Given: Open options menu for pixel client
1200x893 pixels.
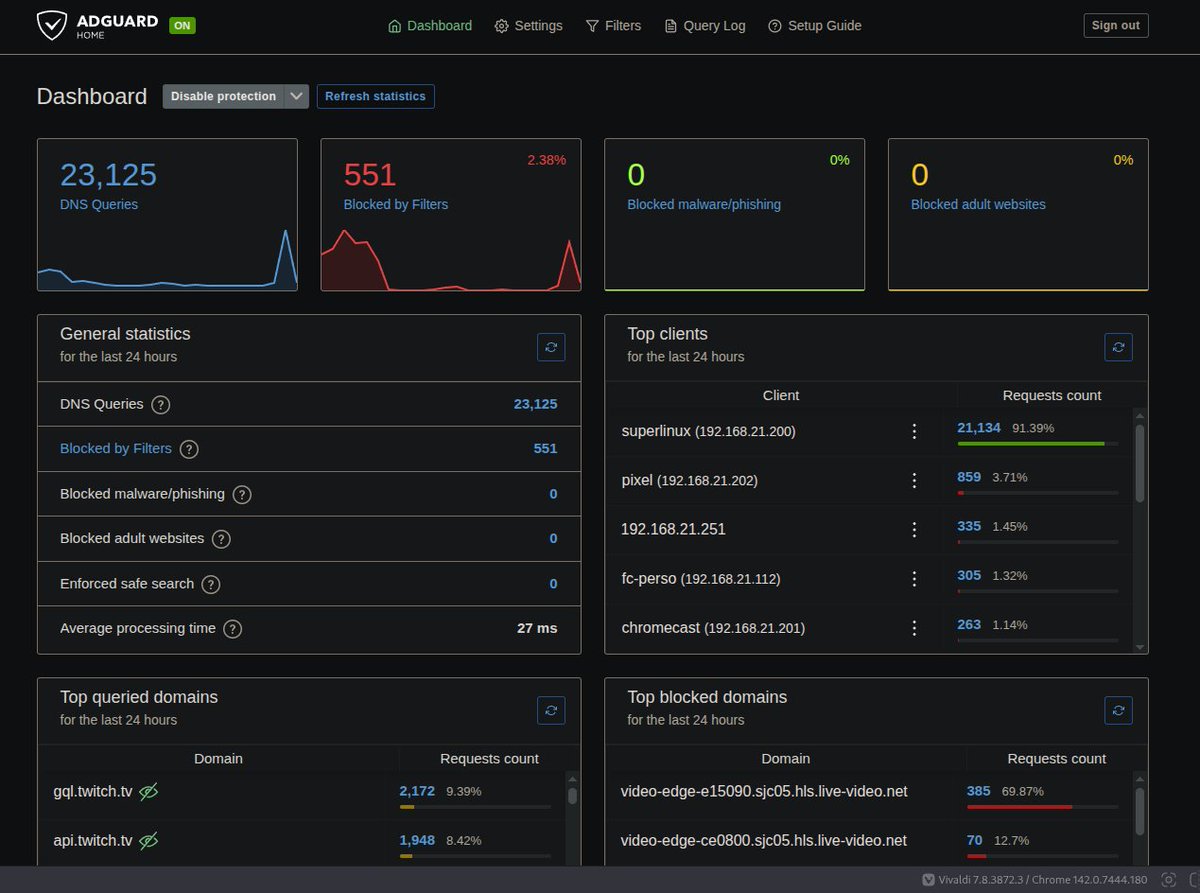Looking at the screenshot, I should 913,480.
